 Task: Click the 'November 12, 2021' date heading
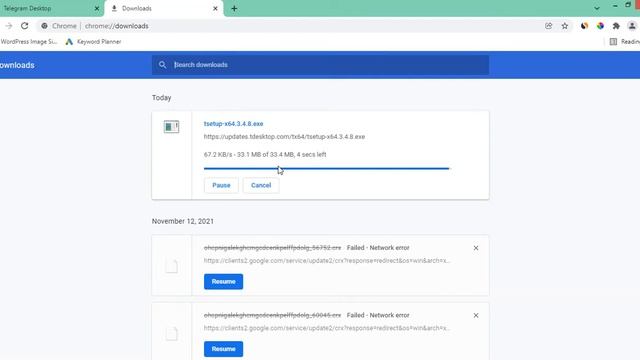tap(183, 221)
